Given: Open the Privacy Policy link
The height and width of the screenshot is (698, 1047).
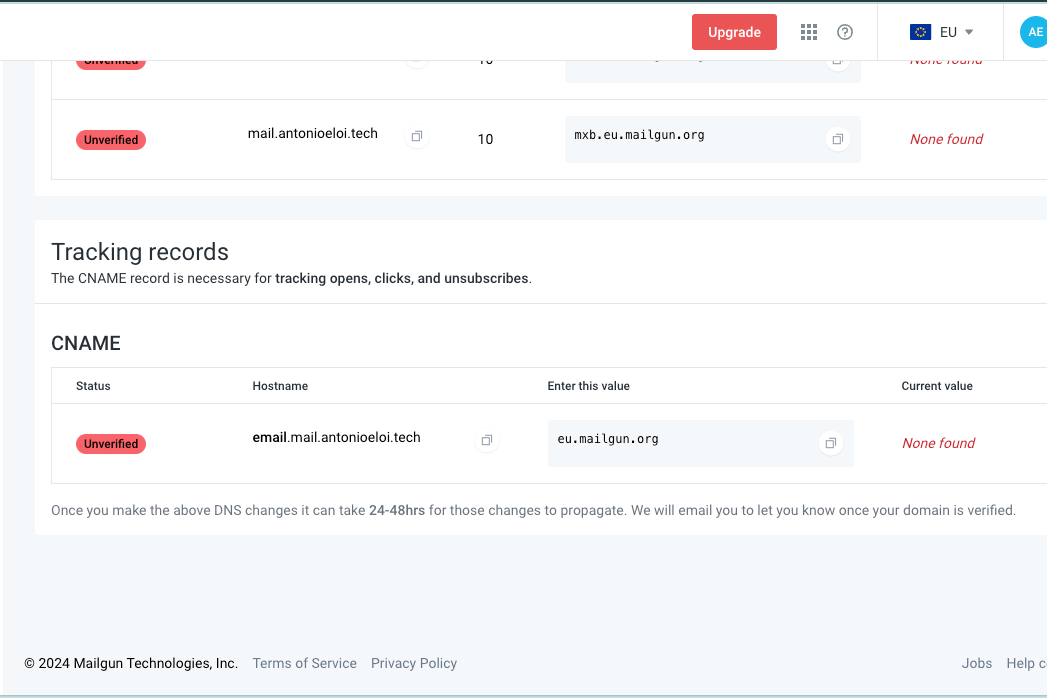Looking at the screenshot, I should (414, 663).
